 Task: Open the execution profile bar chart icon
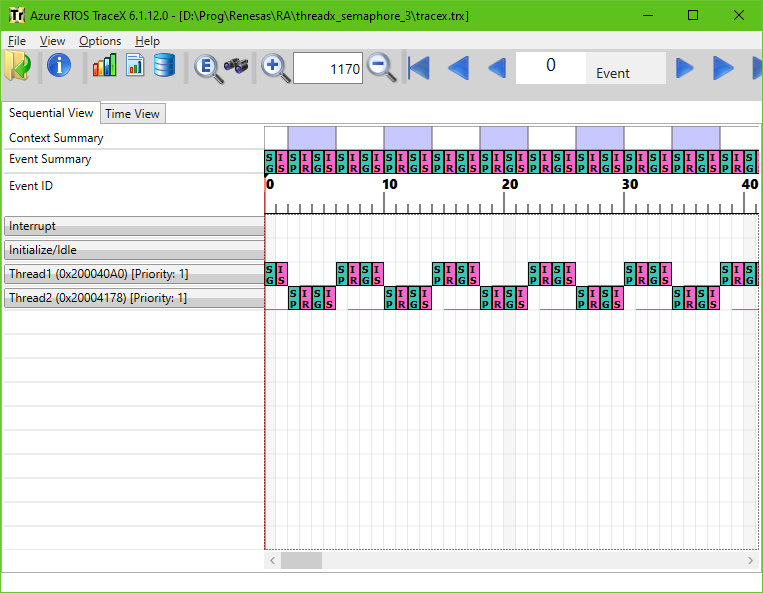point(105,65)
